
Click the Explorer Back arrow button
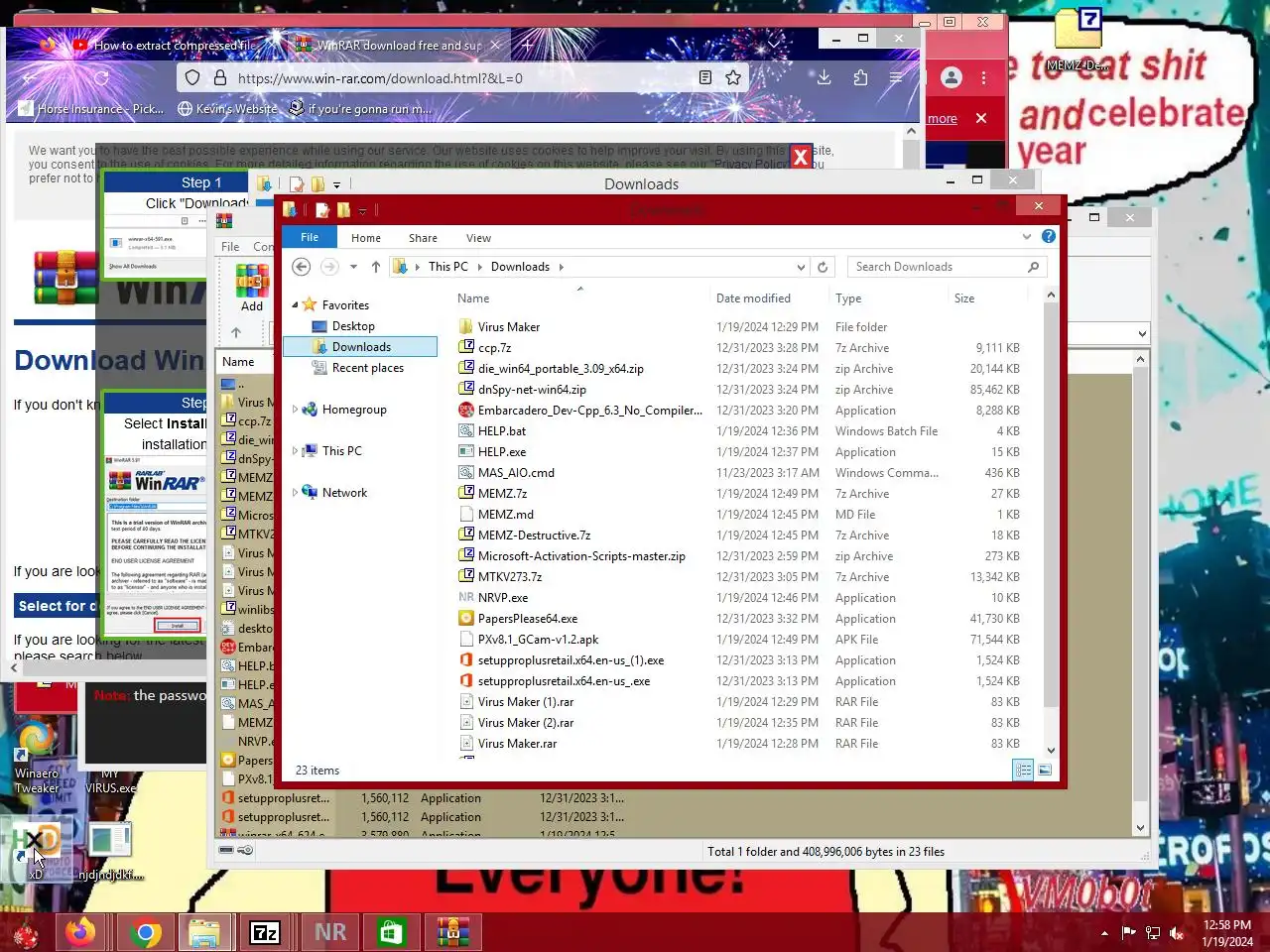point(302,267)
